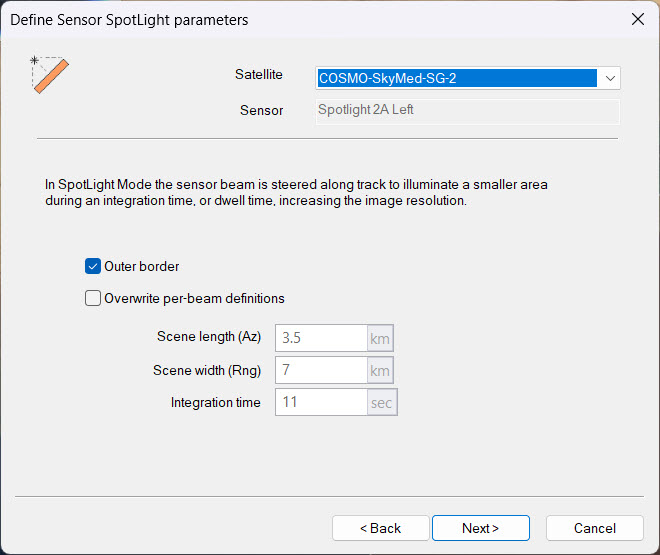The image size is (660, 555).
Task: Click the Integration time value field
Action: click(x=320, y=402)
